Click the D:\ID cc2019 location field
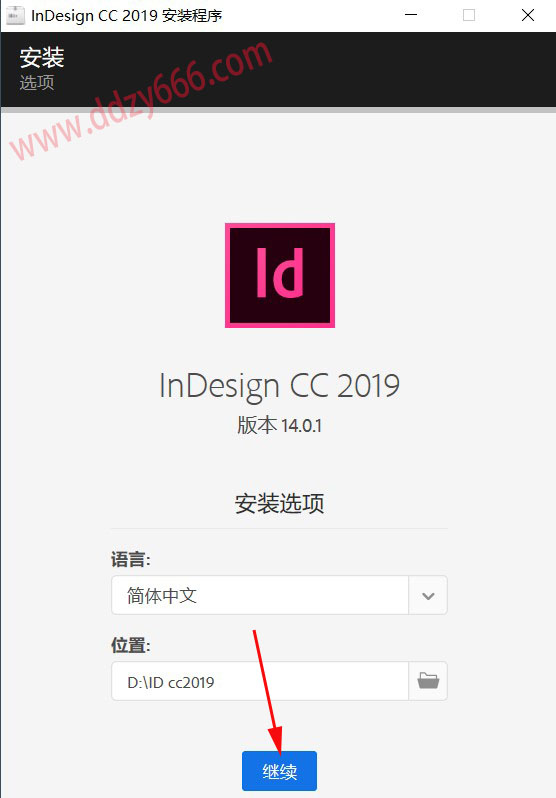556x798 pixels. 260,681
